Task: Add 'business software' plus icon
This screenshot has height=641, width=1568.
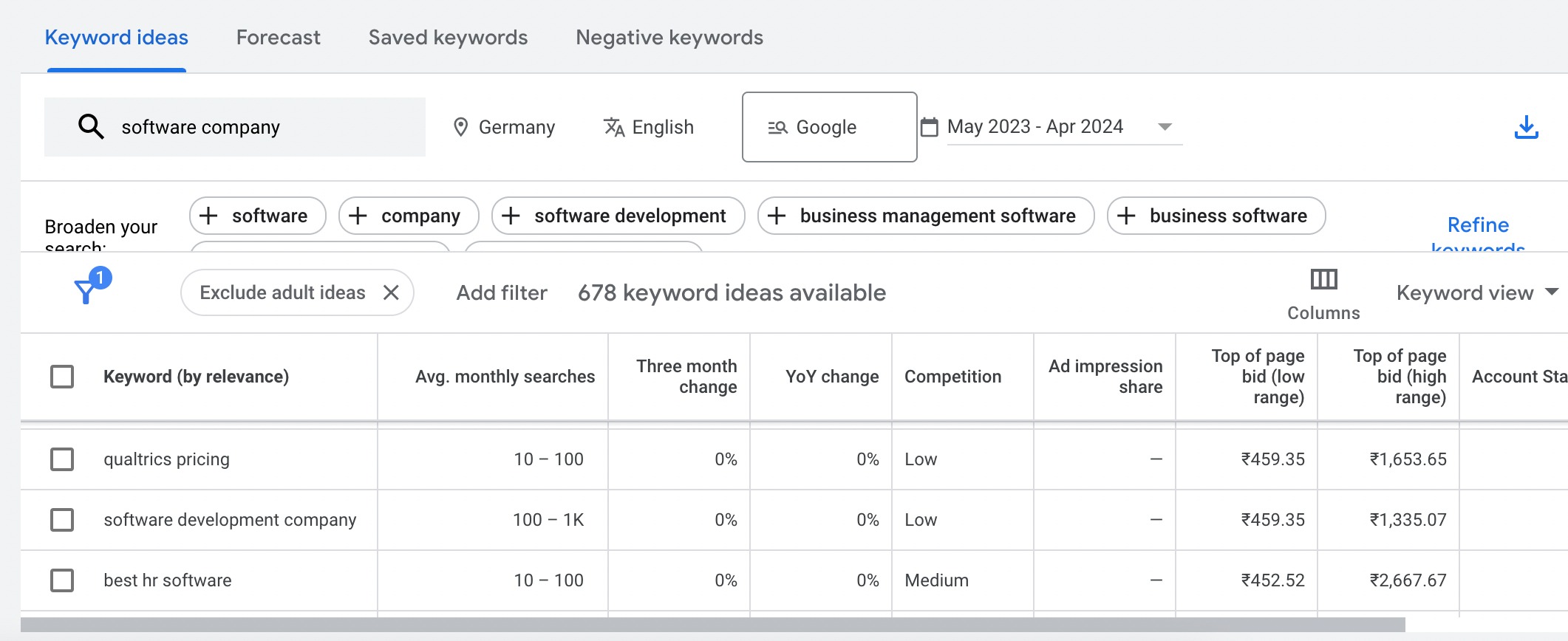Action: [1126, 216]
